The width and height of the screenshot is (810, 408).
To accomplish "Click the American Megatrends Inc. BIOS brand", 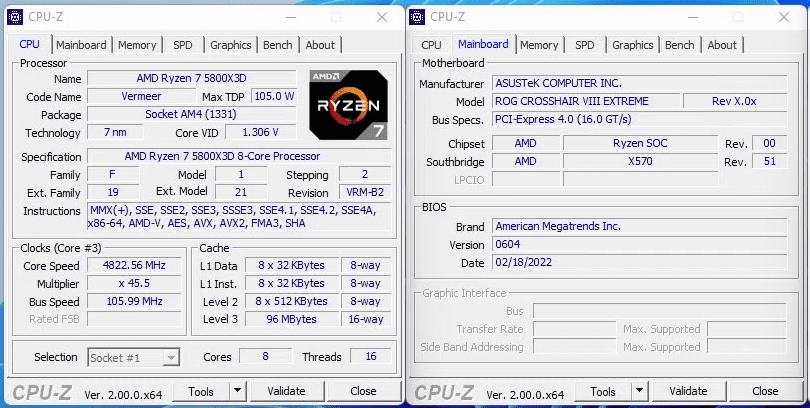I will tap(640, 226).
